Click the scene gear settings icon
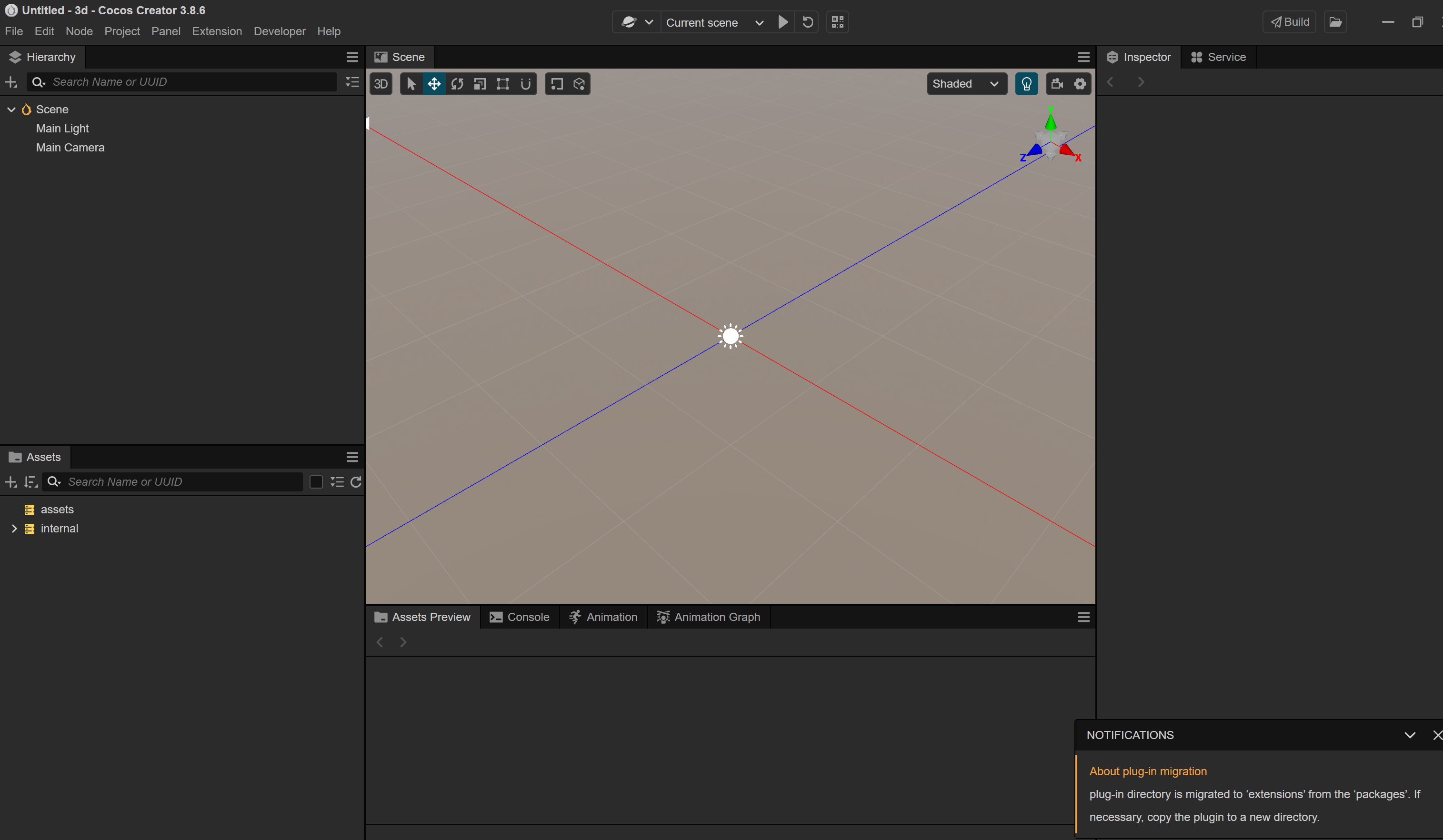 point(1080,84)
